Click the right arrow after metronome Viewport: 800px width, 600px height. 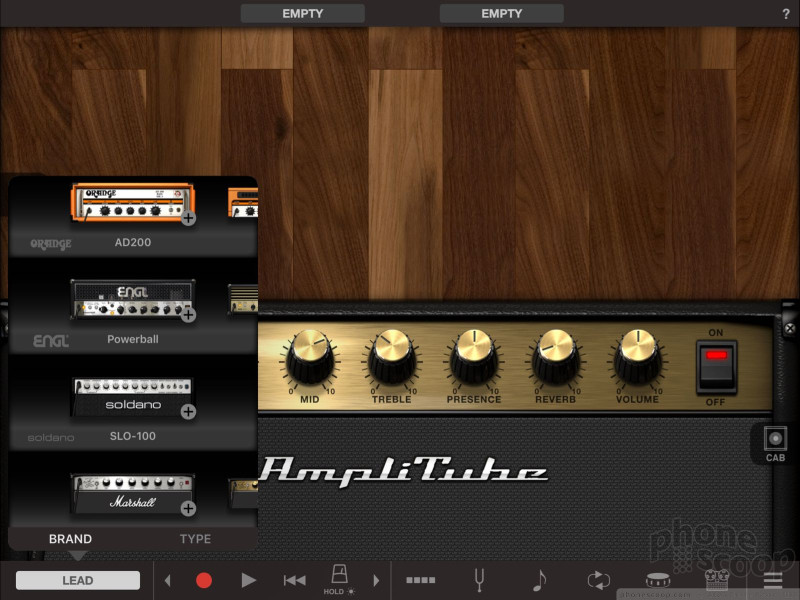point(377,580)
